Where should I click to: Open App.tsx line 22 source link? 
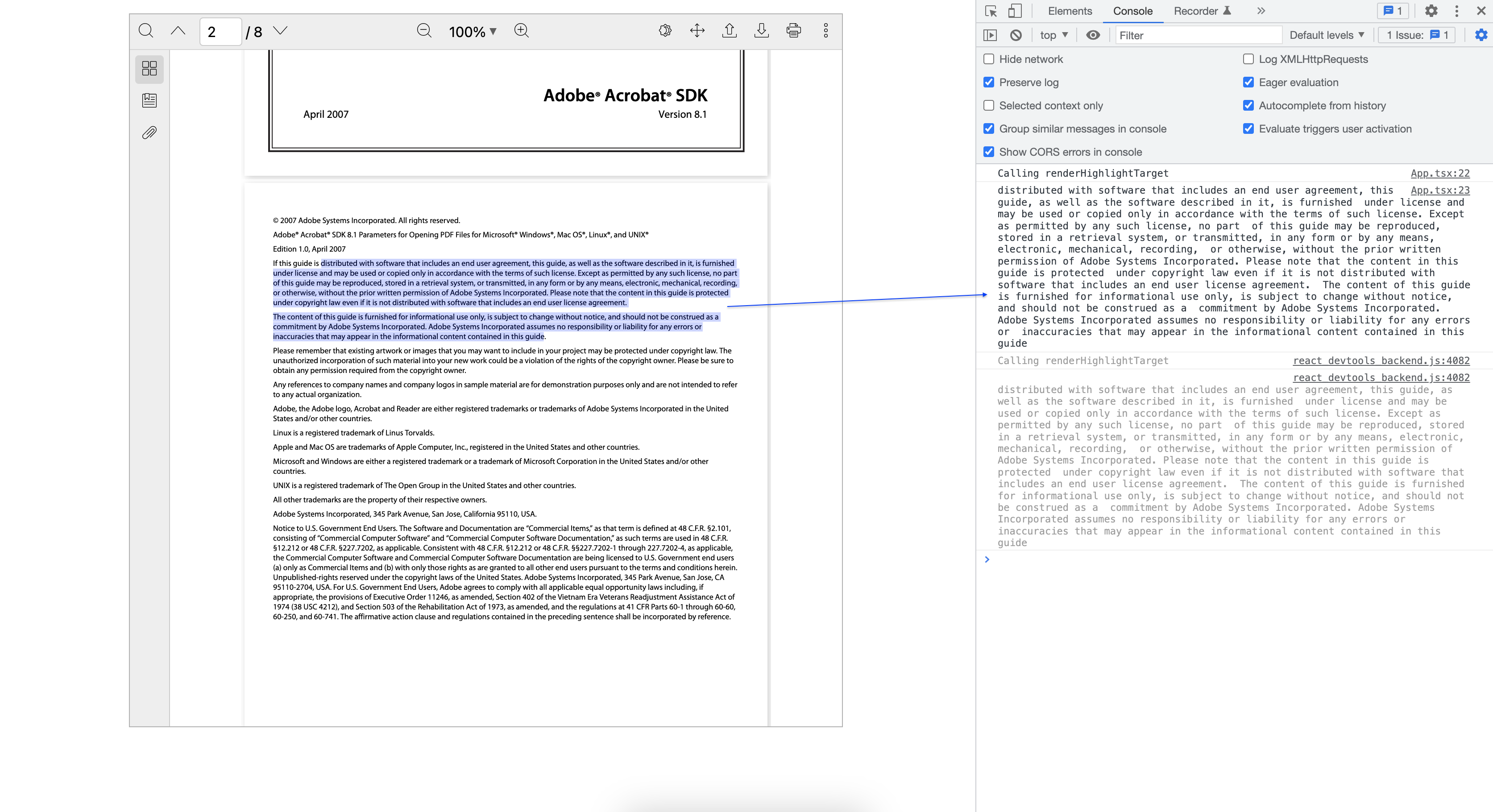pos(1439,173)
